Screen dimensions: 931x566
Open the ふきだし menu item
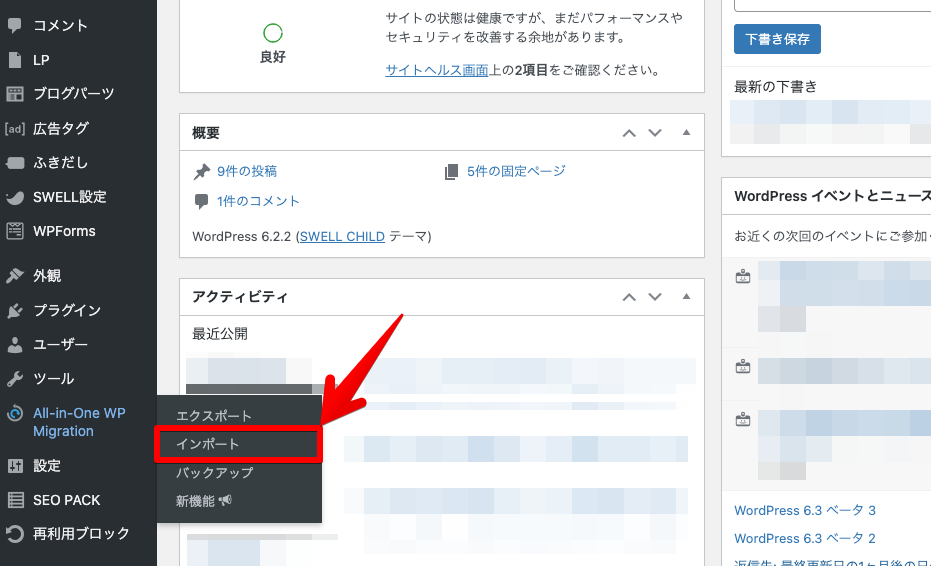tap(60, 163)
